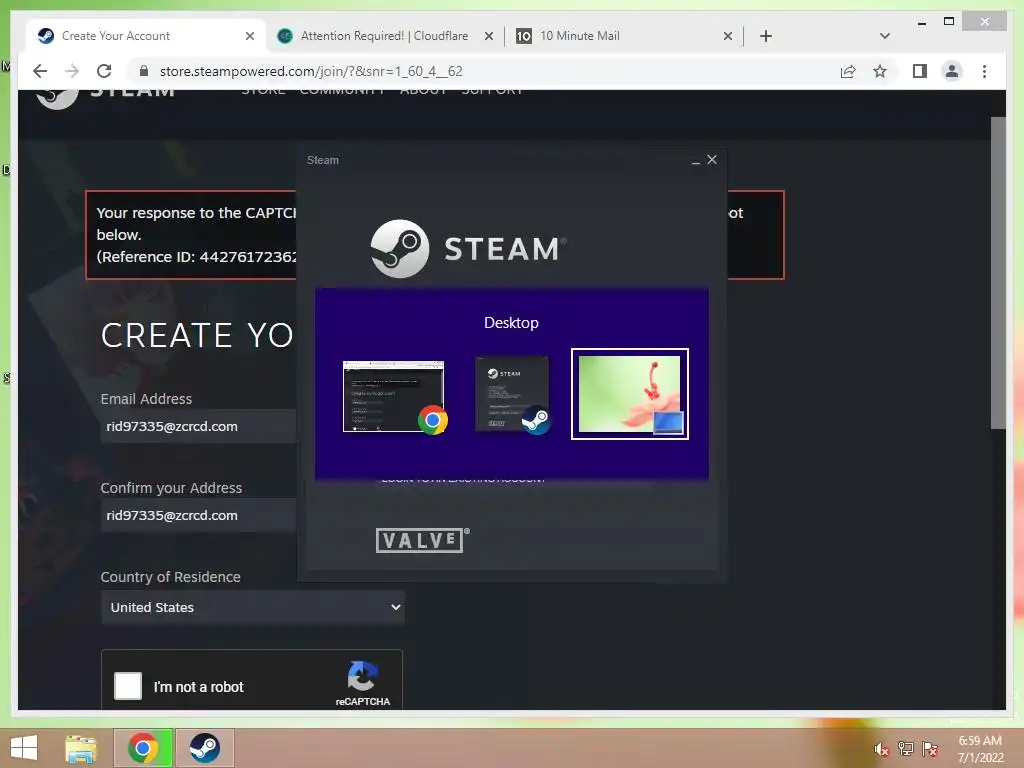Click the Confirm your Address field
Viewport: 1024px width, 768px height.
tap(199, 515)
